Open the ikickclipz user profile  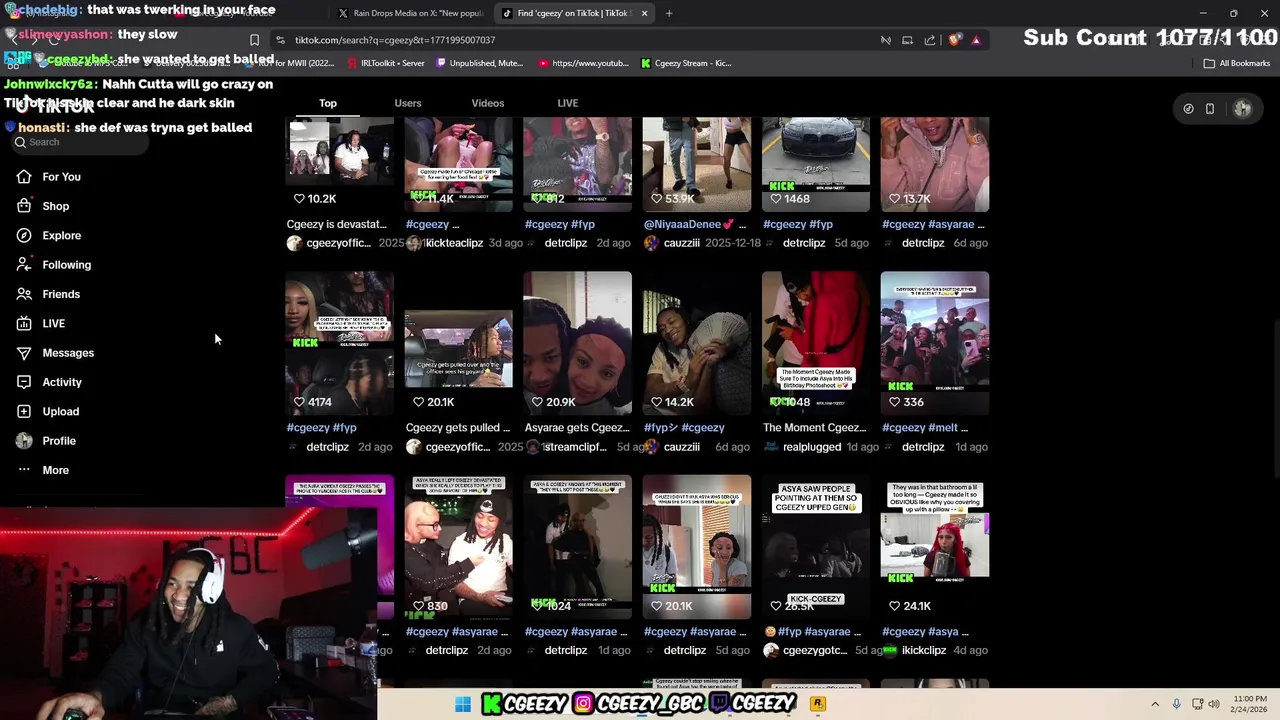[x=923, y=651]
